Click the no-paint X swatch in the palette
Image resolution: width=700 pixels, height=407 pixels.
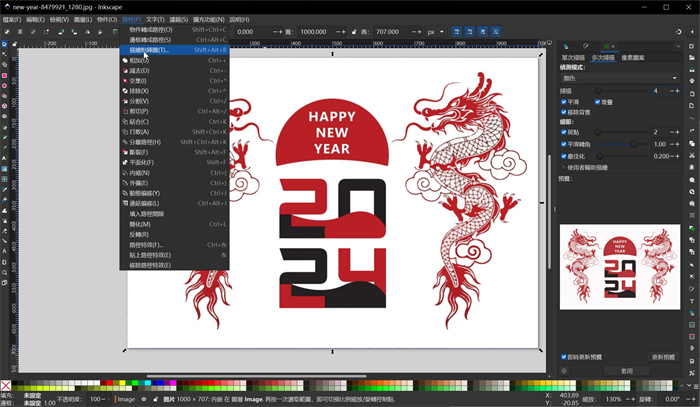click(6, 386)
